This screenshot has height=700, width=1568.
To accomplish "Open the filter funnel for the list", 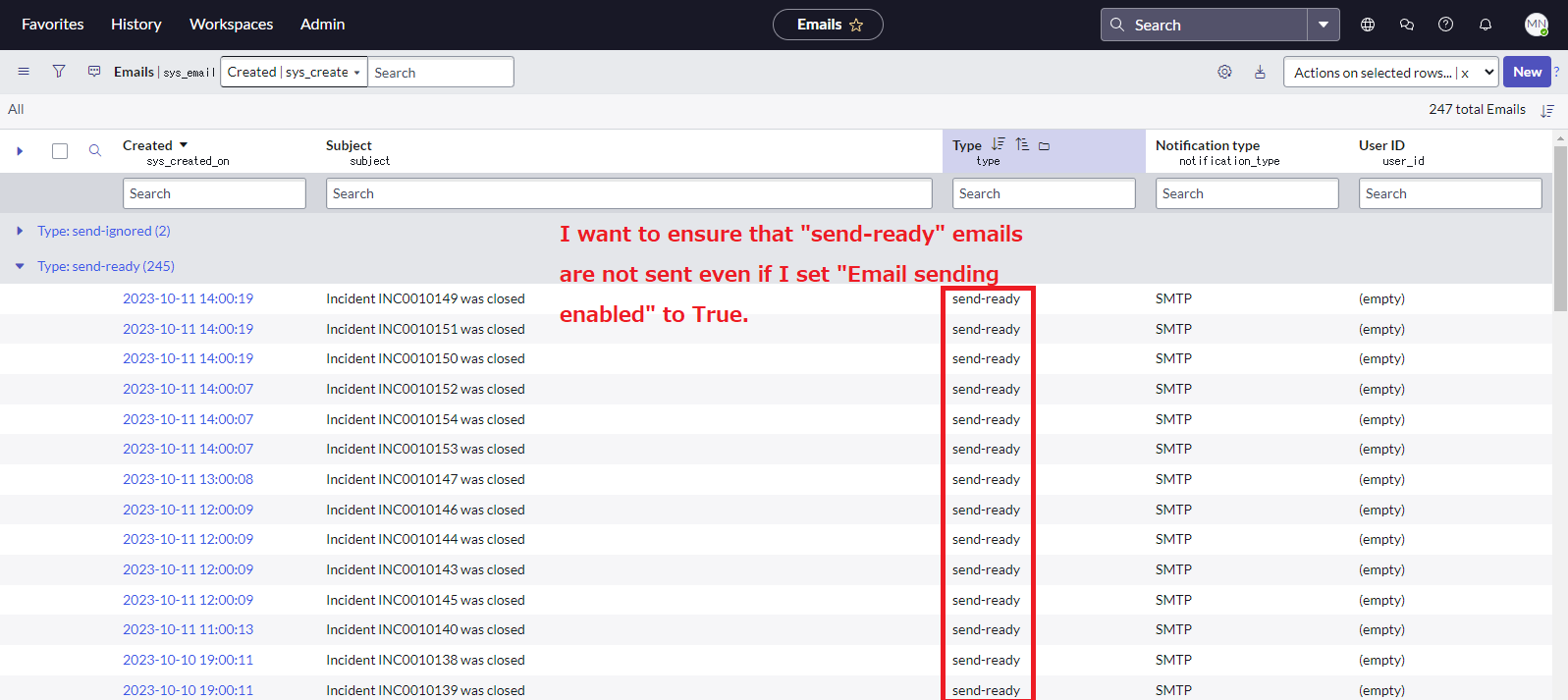I will 59,72.
